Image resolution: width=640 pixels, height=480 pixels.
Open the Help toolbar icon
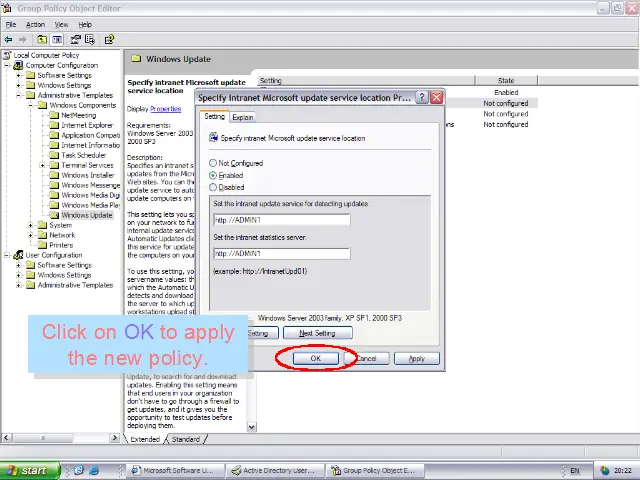click(109, 40)
